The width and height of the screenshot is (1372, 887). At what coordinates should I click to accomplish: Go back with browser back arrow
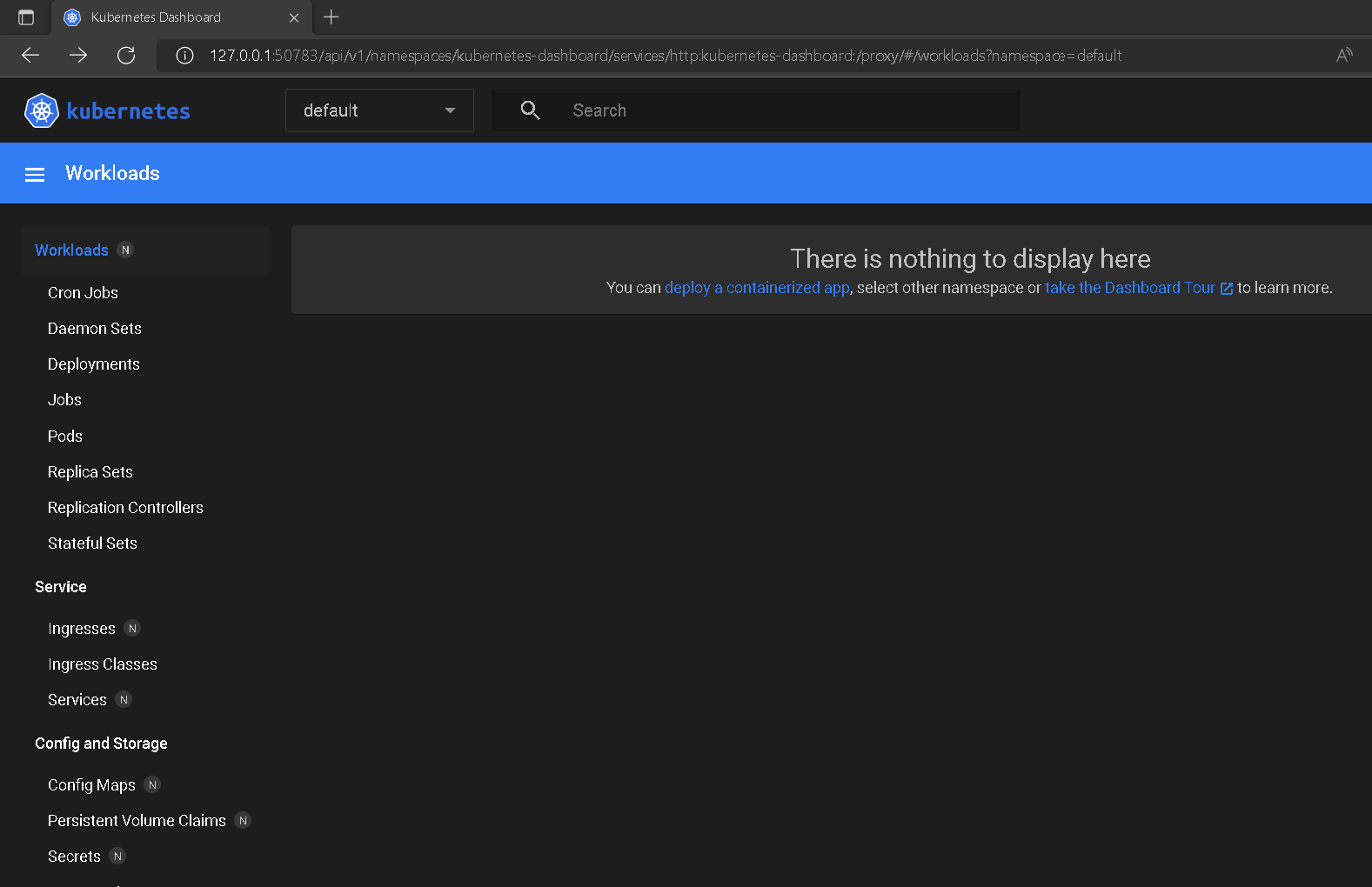tap(30, 56)
